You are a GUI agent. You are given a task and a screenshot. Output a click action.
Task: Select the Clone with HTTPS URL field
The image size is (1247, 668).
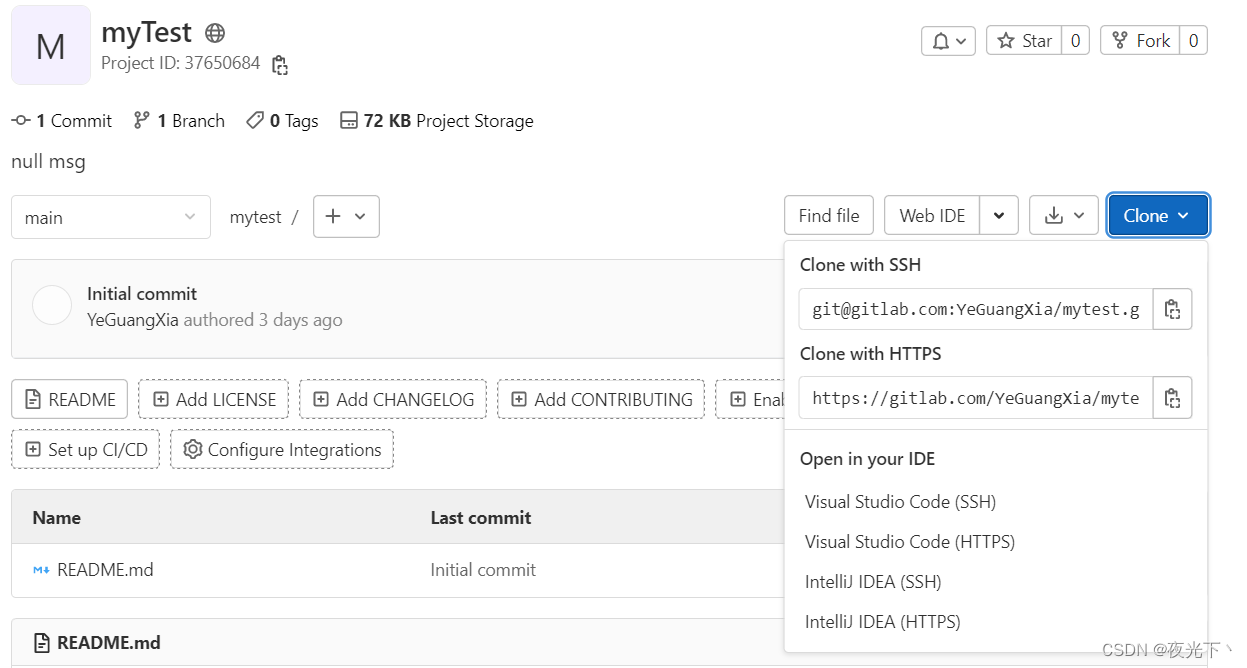[x=976, y=398]
